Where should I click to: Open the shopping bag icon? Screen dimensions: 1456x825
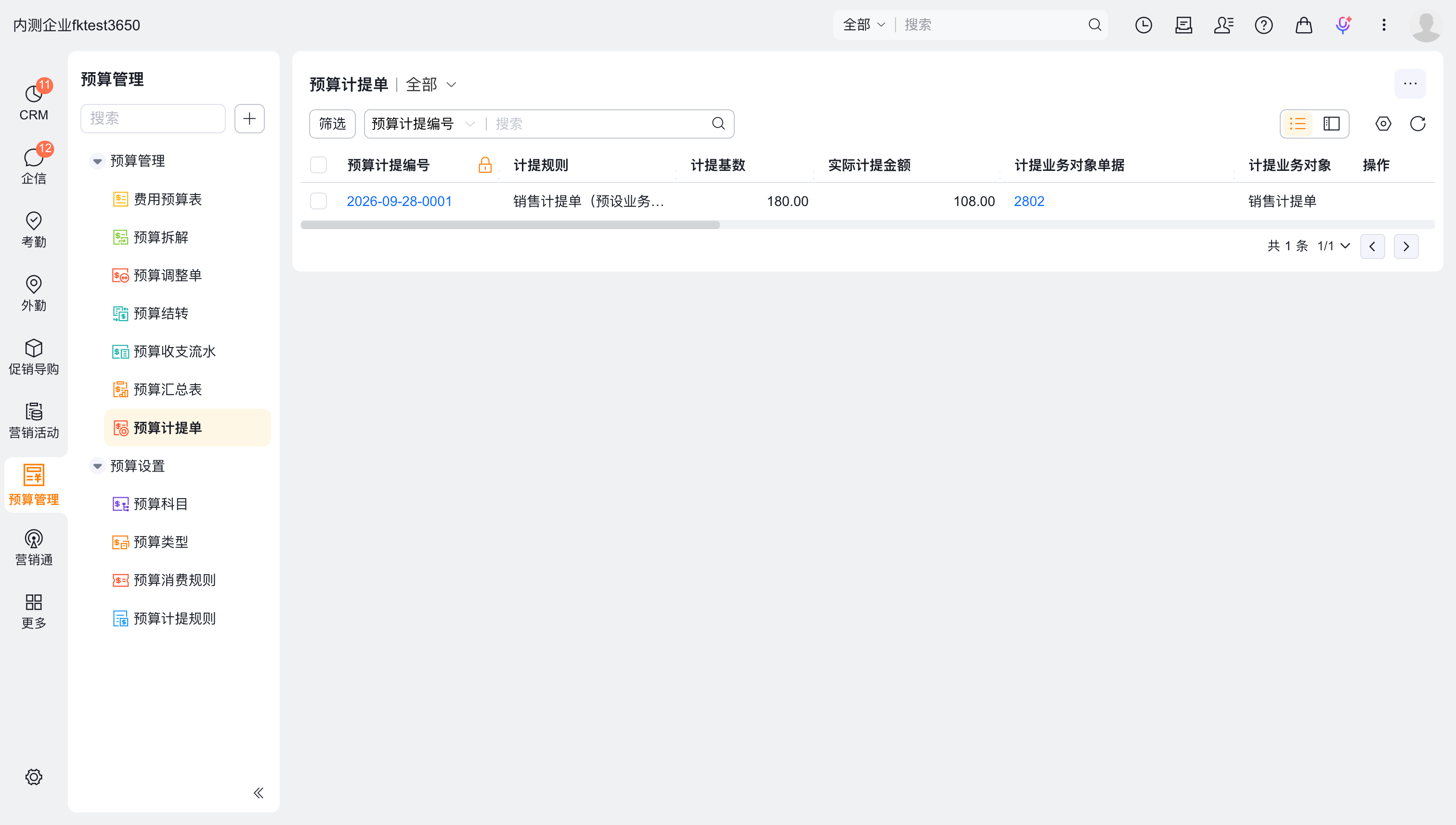1303,25
